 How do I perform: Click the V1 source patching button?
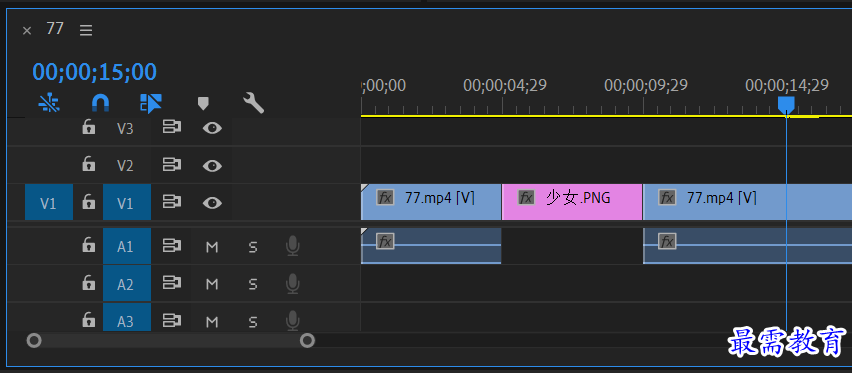point(49,202)
